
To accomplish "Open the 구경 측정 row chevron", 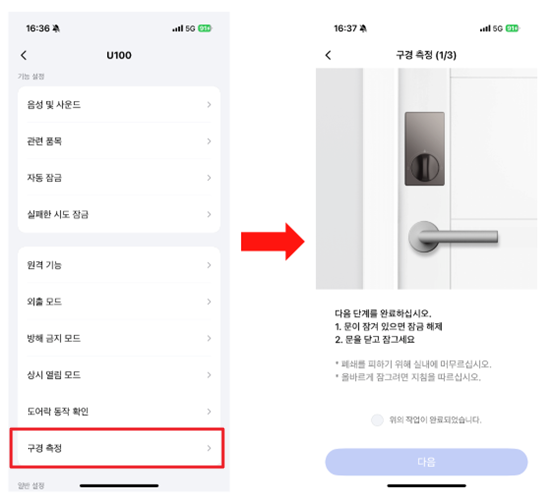I will click(x=209, y=448).
